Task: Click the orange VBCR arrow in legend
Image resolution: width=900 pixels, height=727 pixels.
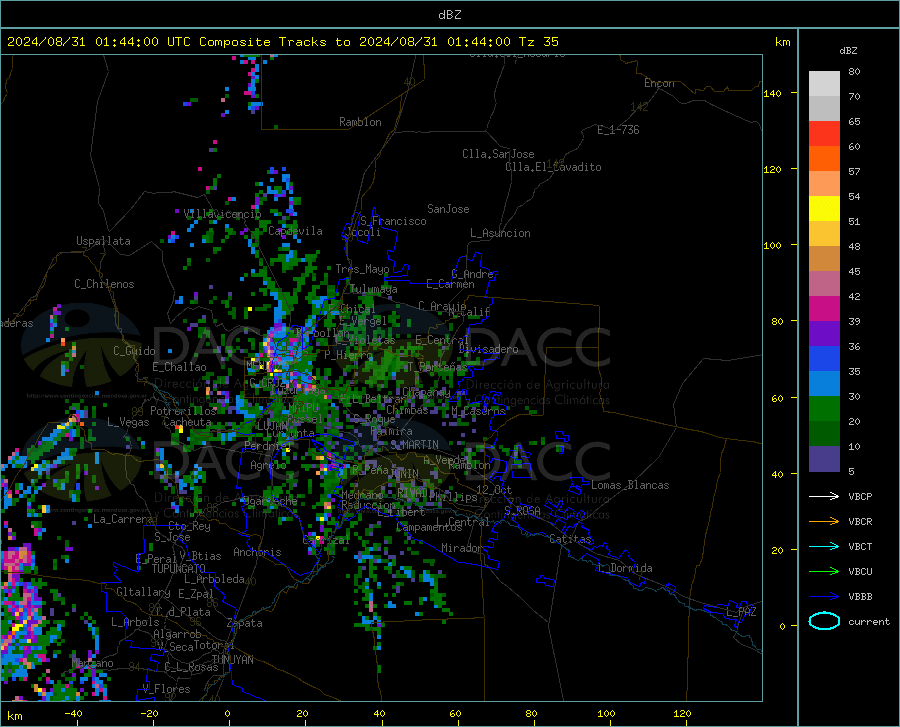Action: point(824,522)
